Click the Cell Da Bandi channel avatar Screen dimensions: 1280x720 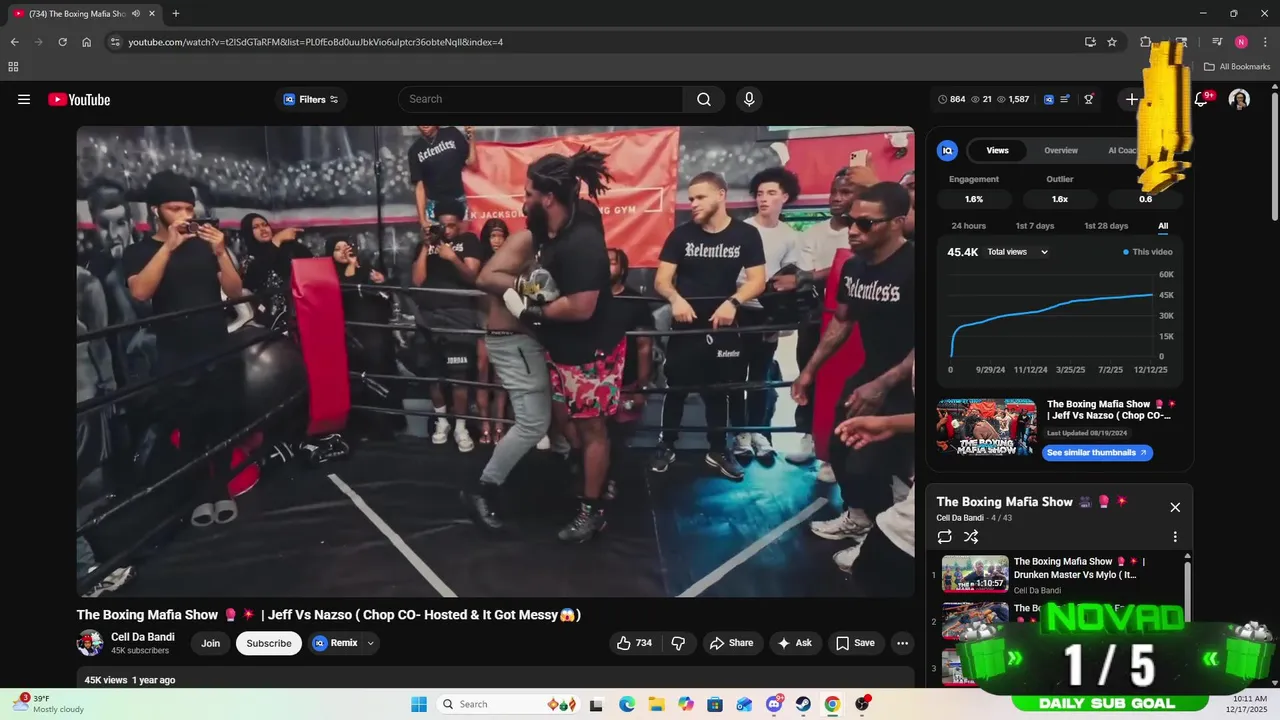[90, 643]
